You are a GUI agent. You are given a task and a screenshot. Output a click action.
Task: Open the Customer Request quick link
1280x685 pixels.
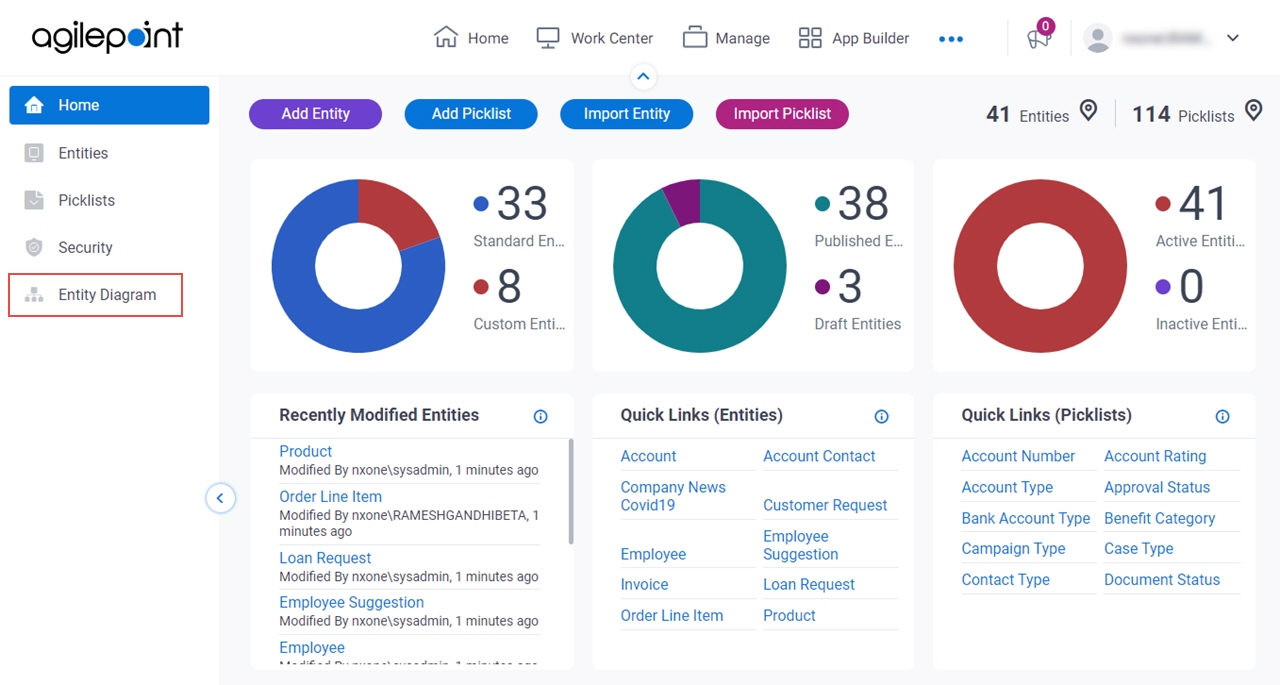(825, 505)
